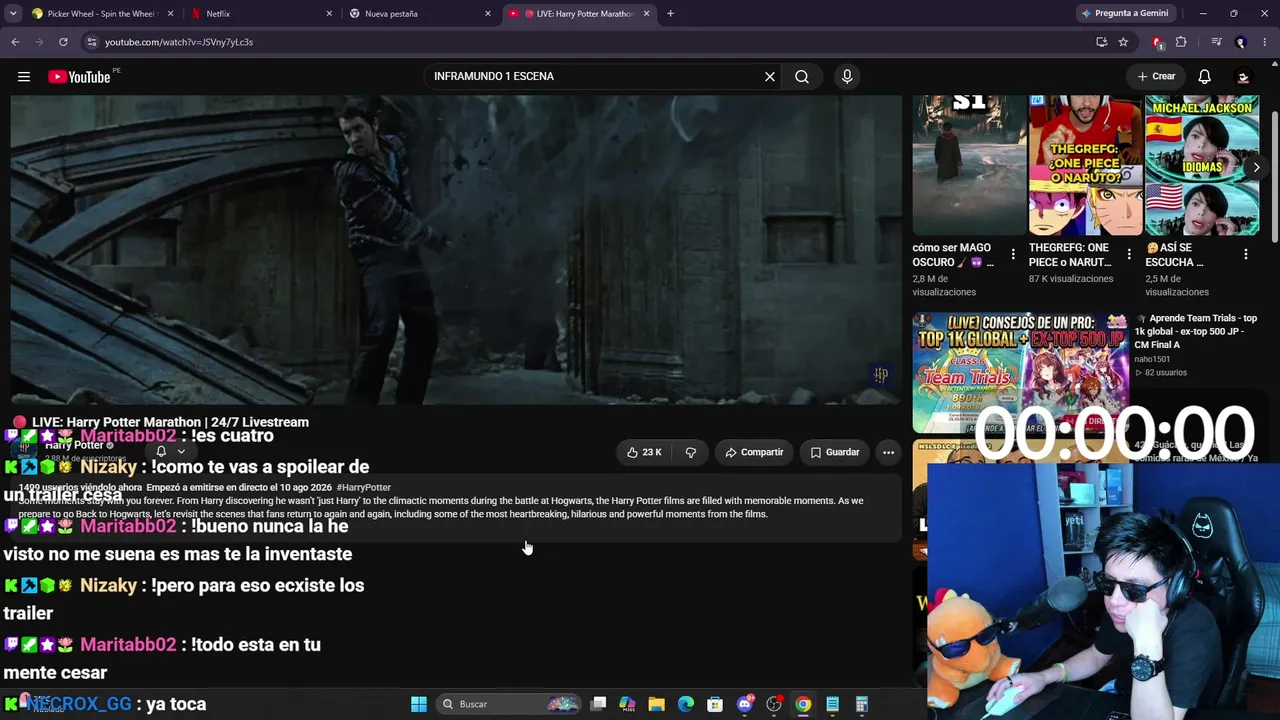Image resolution: width=1280 pixels, height=720 pixels.
Task: Switch to the Nueva pestaña tab
Action: pyautogui.click(x=418, y=14)
